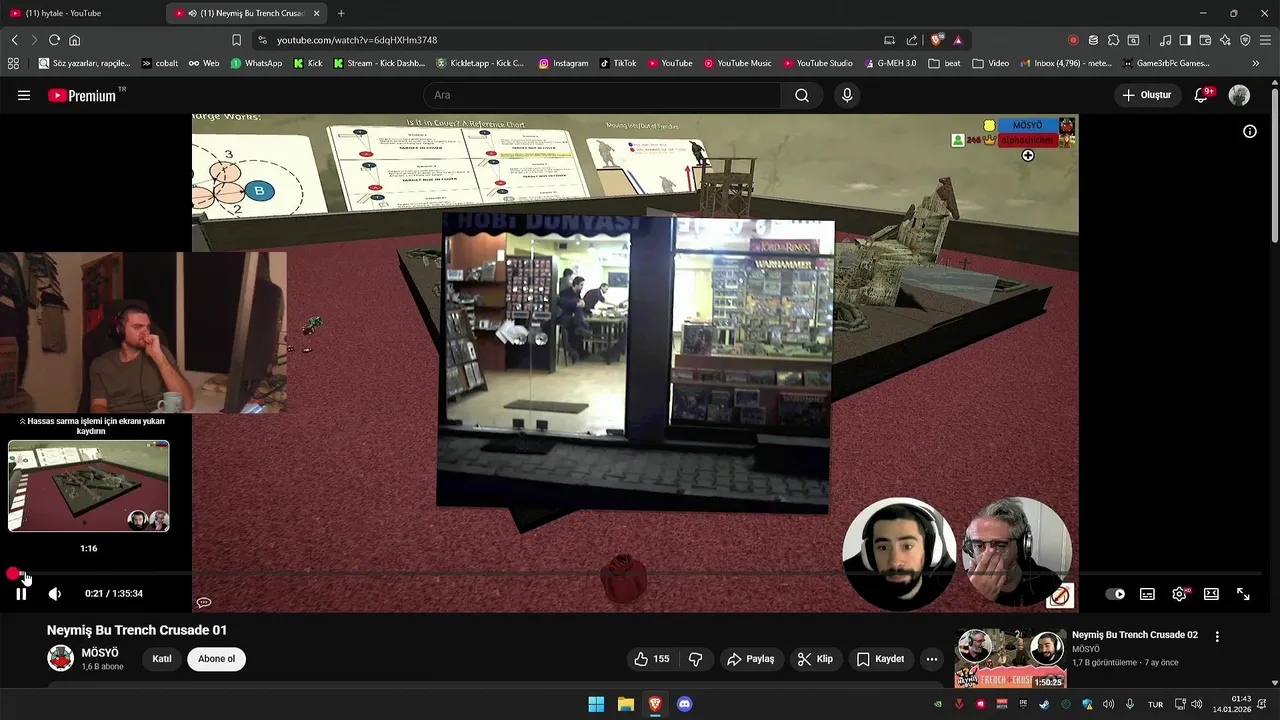Open the Instagram bookmark
This screenshot has height=720, width=1280.
[x=563, y=63]
